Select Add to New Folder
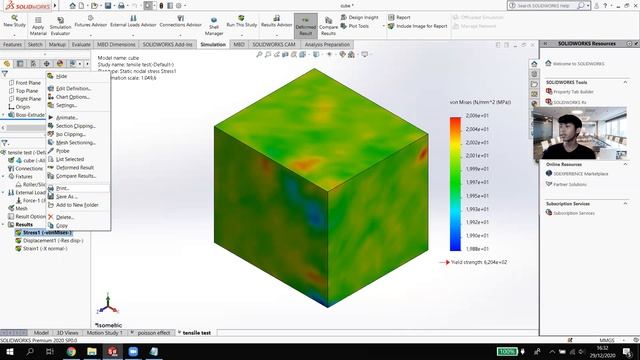 click(77, 205)
